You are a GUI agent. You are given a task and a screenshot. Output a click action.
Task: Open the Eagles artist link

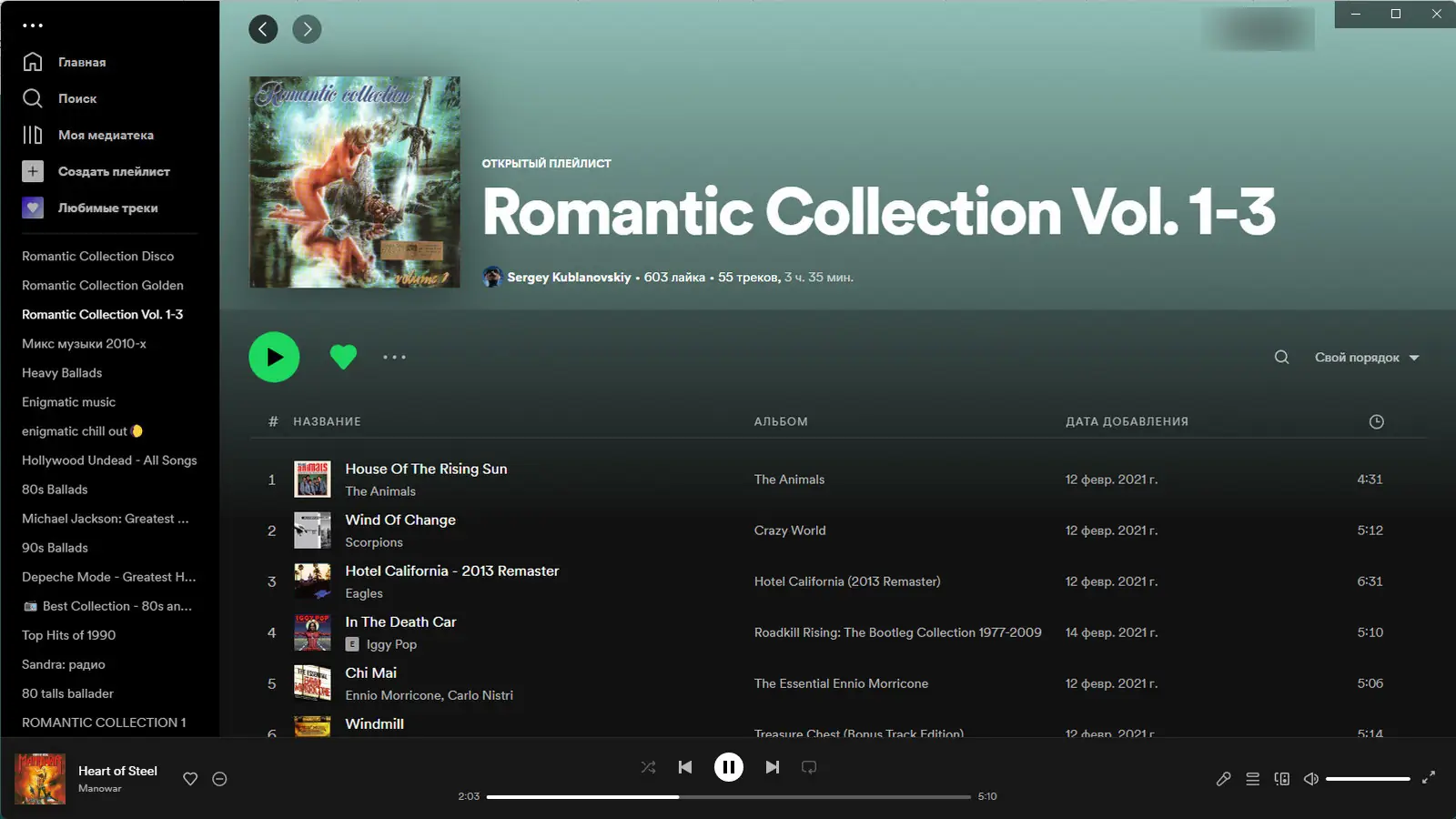pyautogui.click(x=364, y=593)
